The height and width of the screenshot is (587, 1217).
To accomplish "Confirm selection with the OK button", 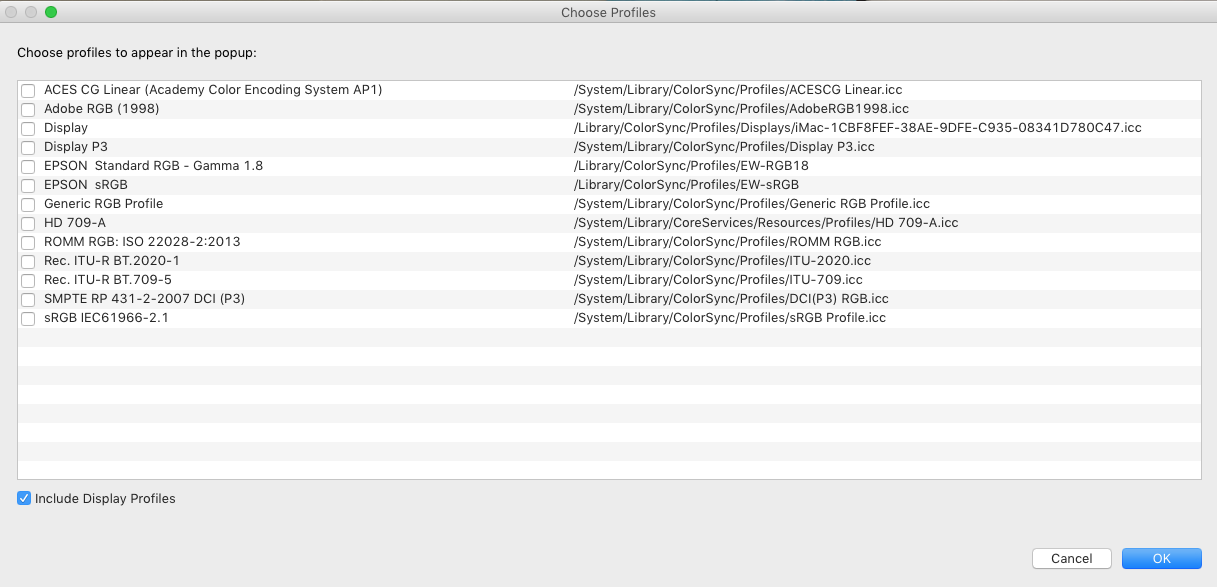I will [1161, 559].
